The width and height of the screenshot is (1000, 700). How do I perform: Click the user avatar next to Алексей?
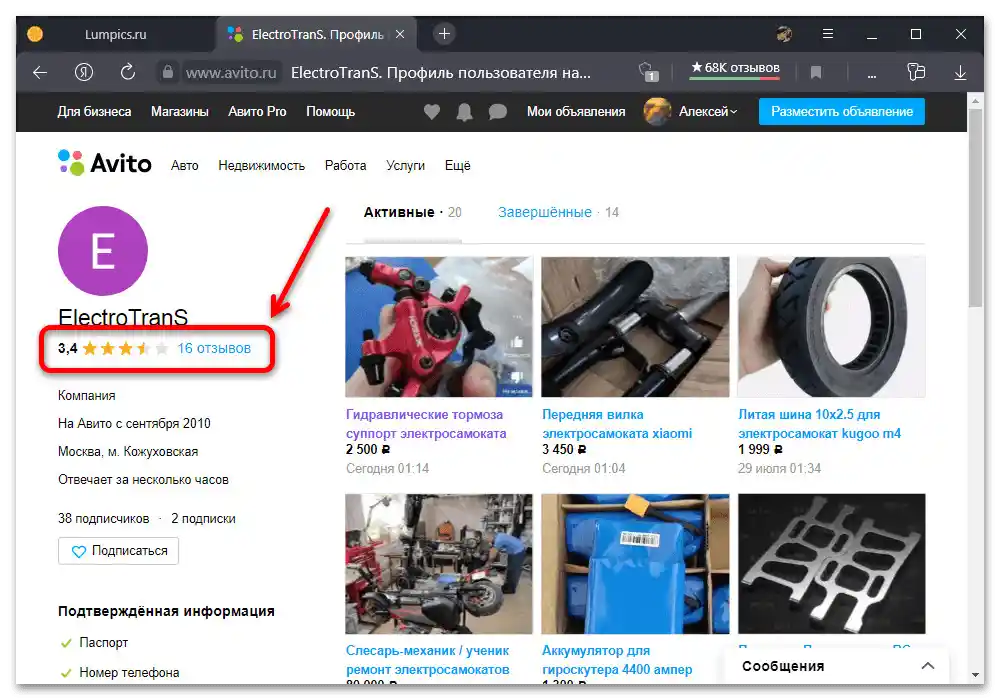[657, 112]
